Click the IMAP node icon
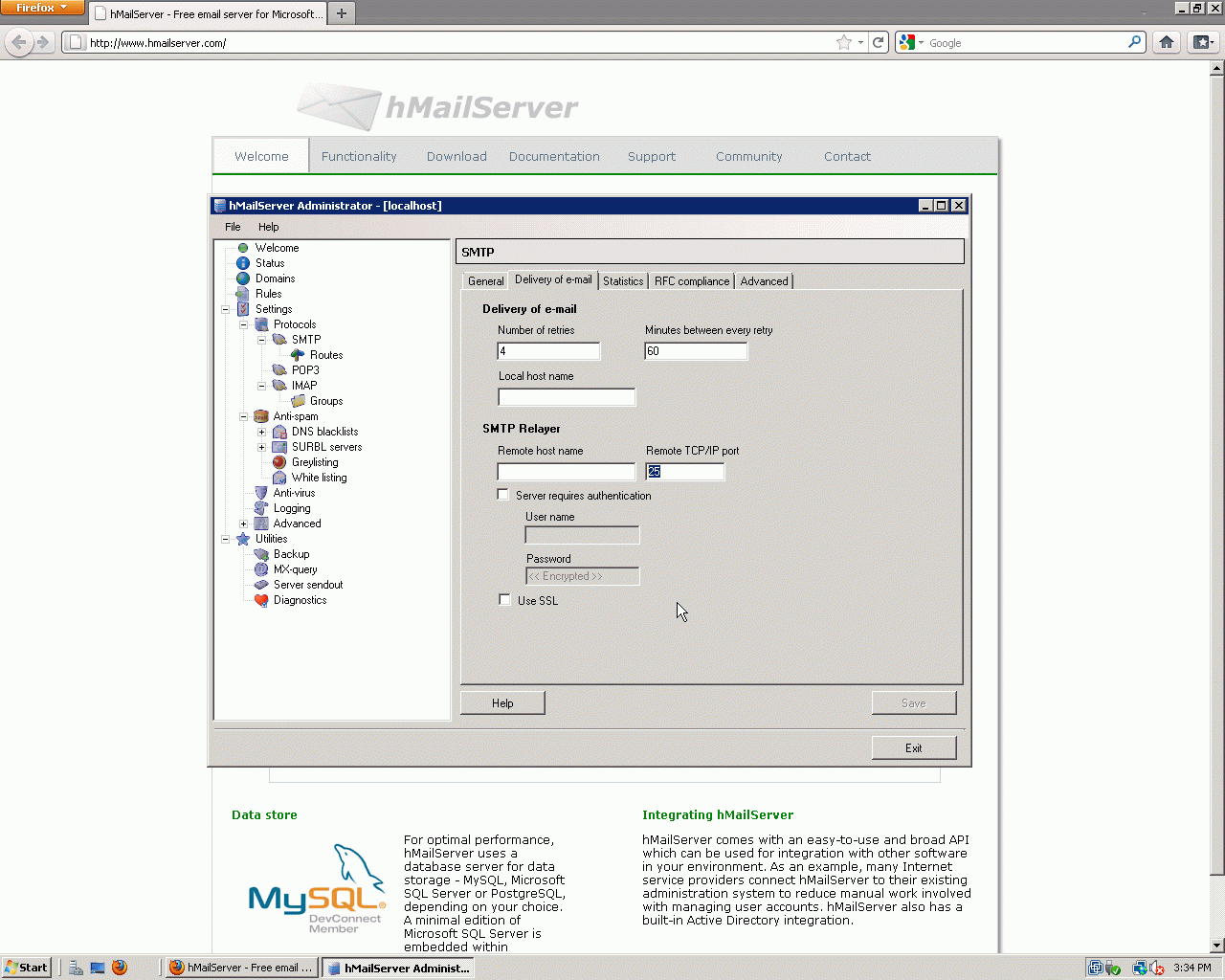This screenshot has width=1225, height=980. [279, 386]
